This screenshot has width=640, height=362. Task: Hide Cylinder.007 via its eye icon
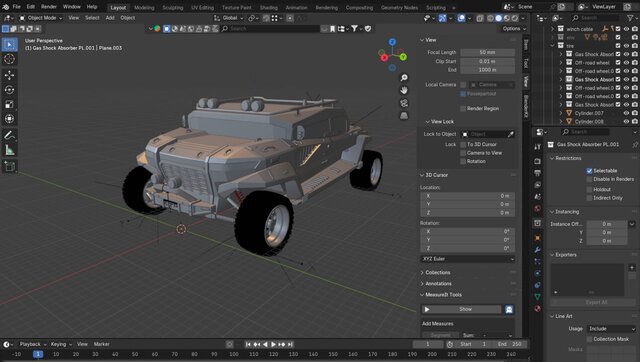point(626,113)
